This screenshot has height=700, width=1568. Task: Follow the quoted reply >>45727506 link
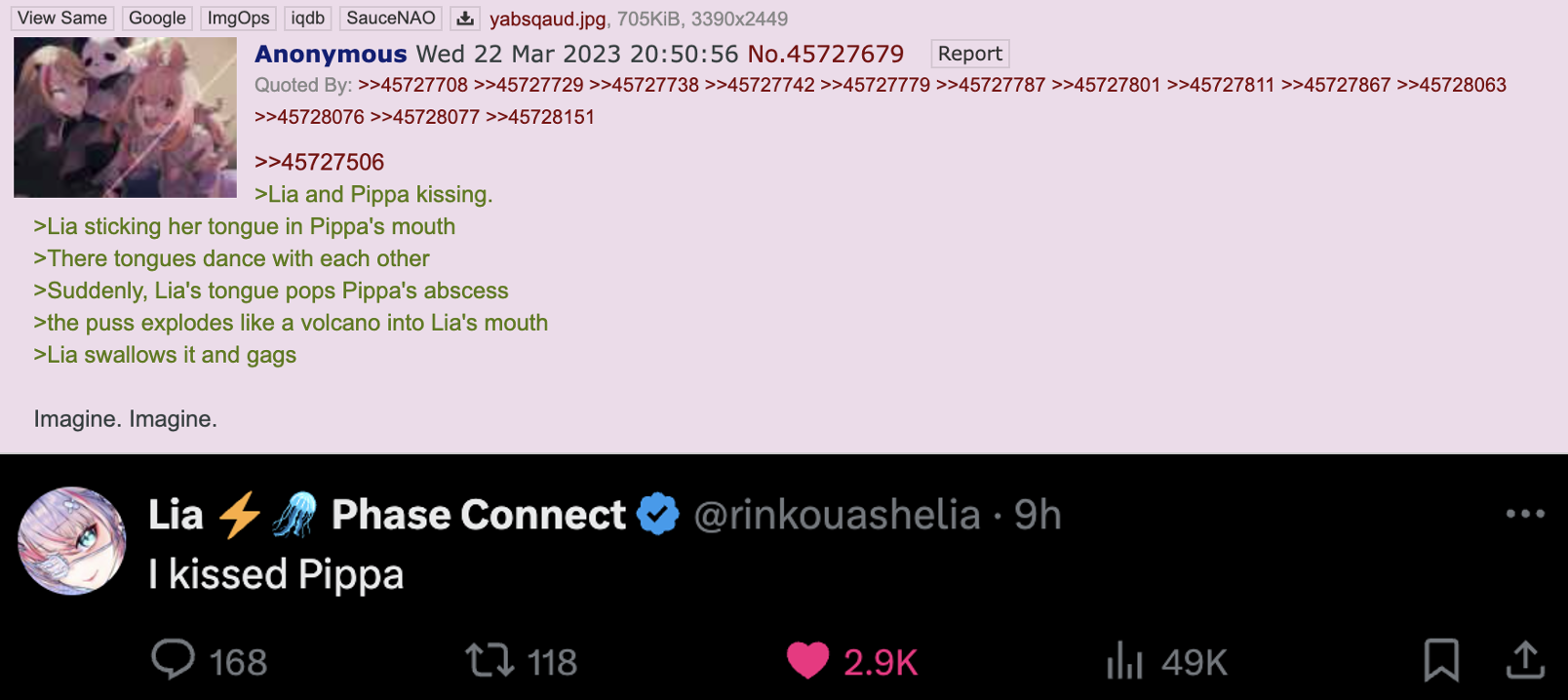[x=319, y=162]
